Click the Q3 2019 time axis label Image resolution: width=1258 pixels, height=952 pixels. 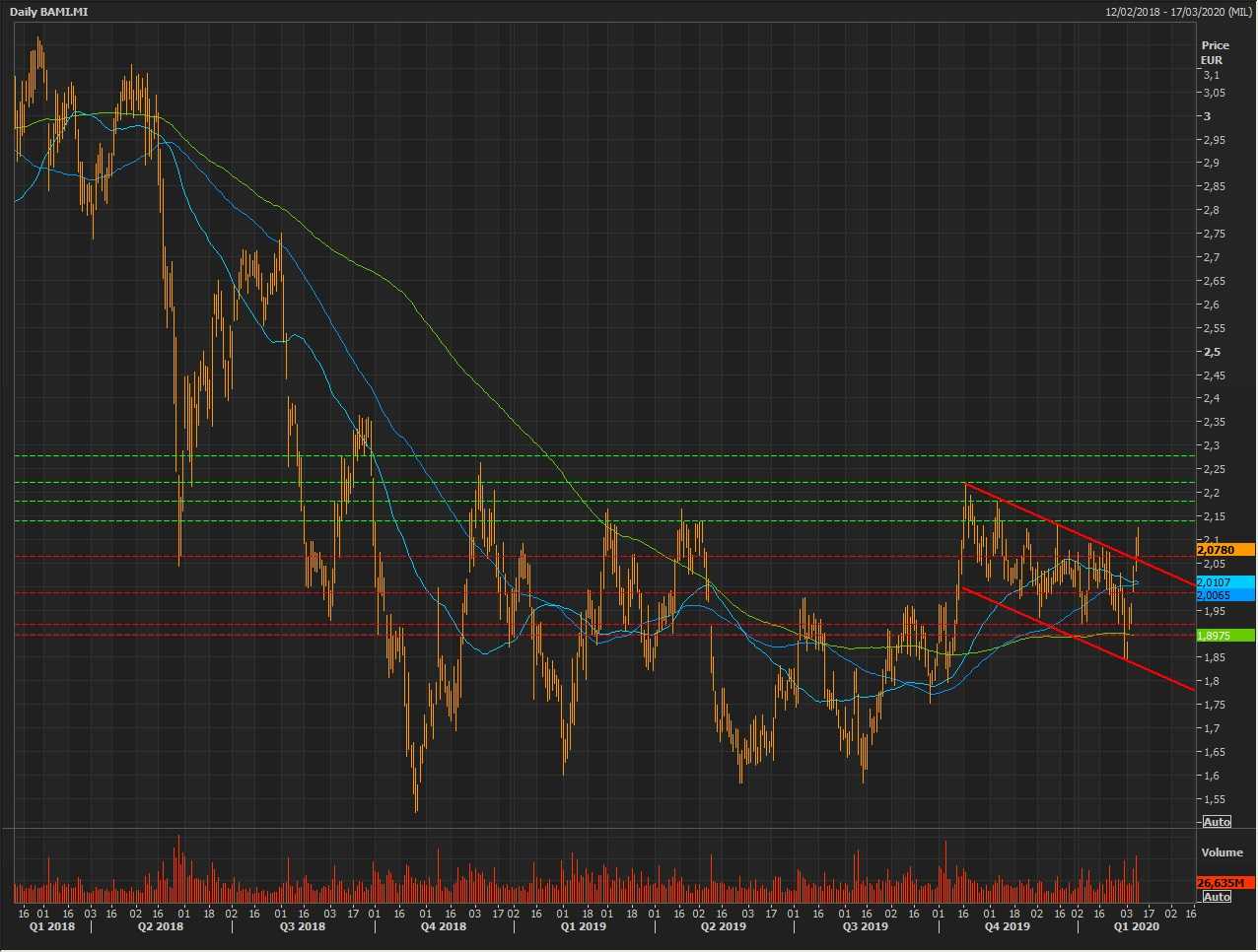(x=865, y=926)
